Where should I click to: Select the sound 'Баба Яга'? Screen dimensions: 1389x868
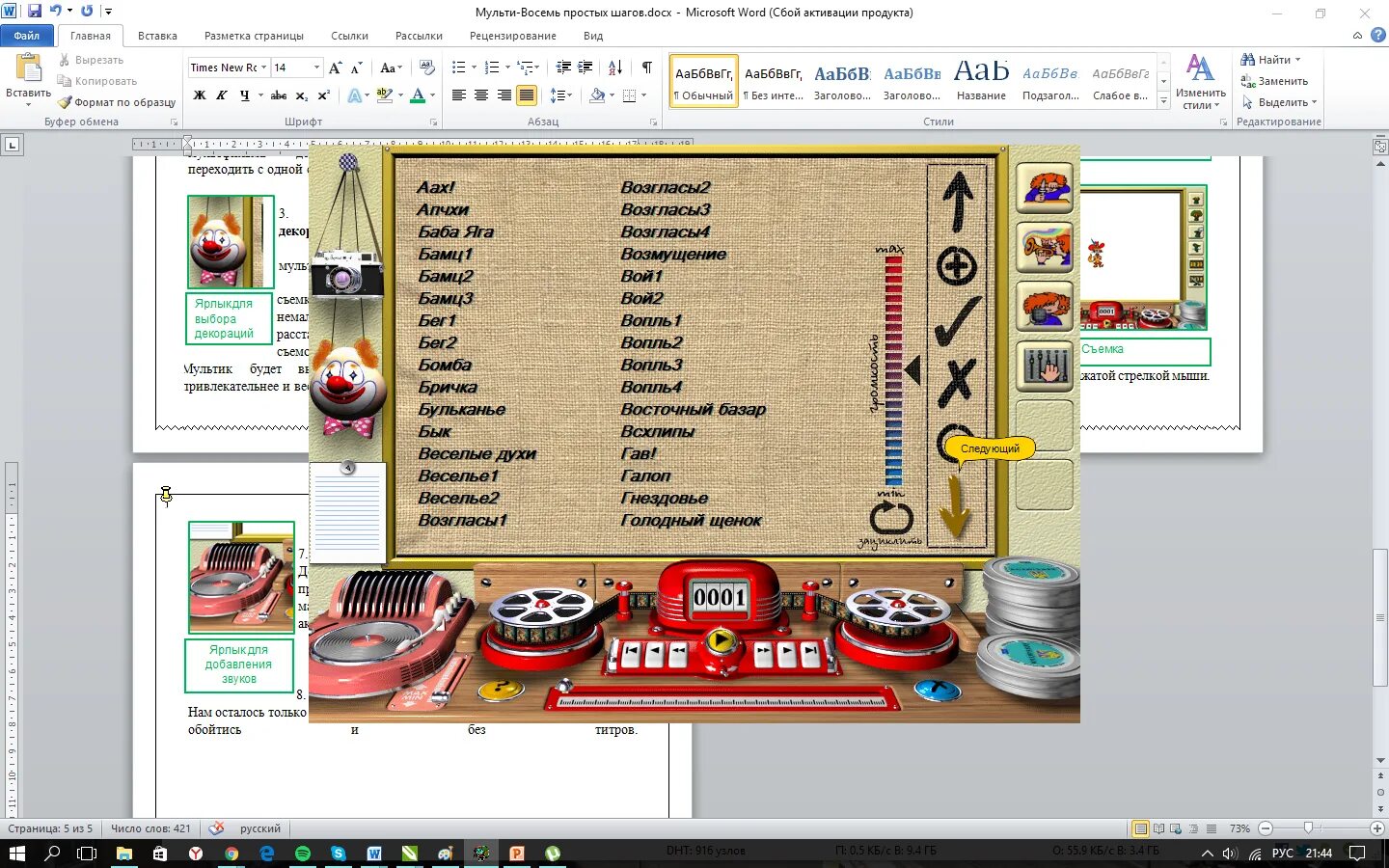455,231
